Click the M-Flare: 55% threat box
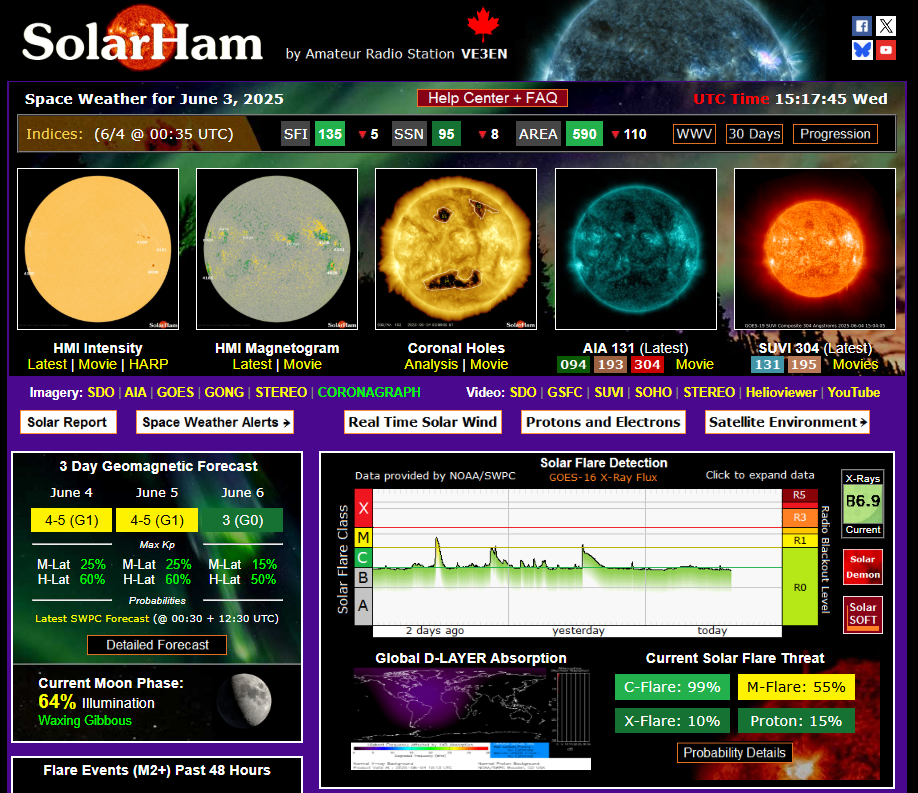Viewport: 918px width, 793px height. pyautogui.click(x=796, y=687)
